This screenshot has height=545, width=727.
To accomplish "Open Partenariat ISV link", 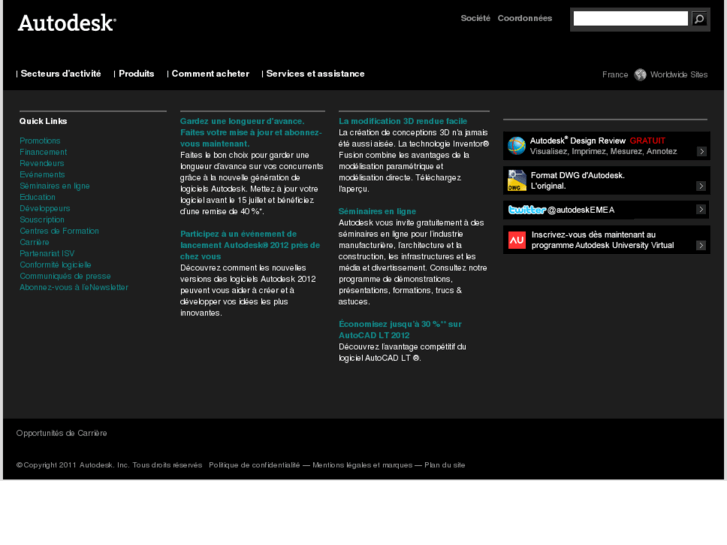I will [x=47, y=253].
